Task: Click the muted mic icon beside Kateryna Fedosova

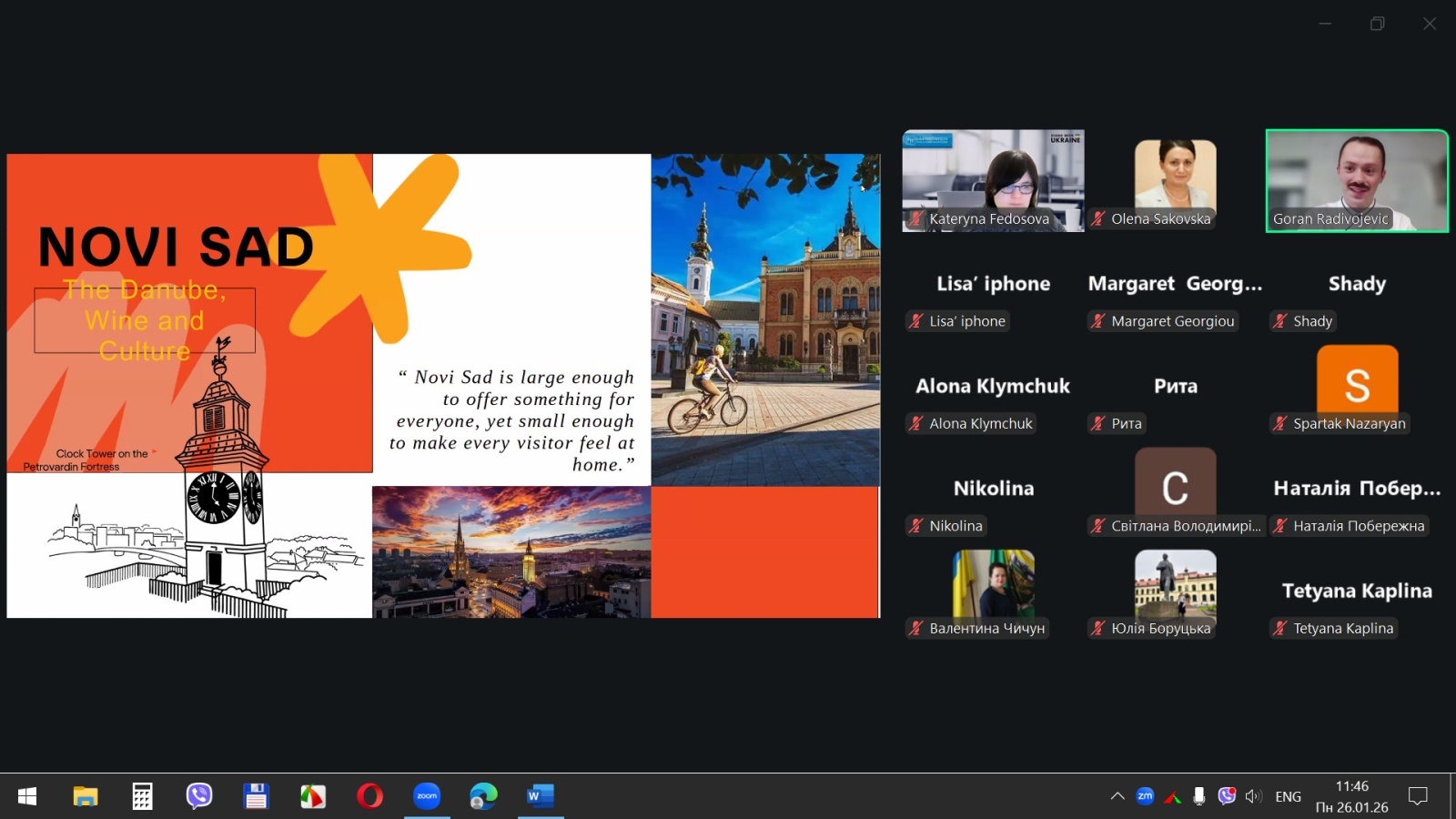Action: pos(915,218)
